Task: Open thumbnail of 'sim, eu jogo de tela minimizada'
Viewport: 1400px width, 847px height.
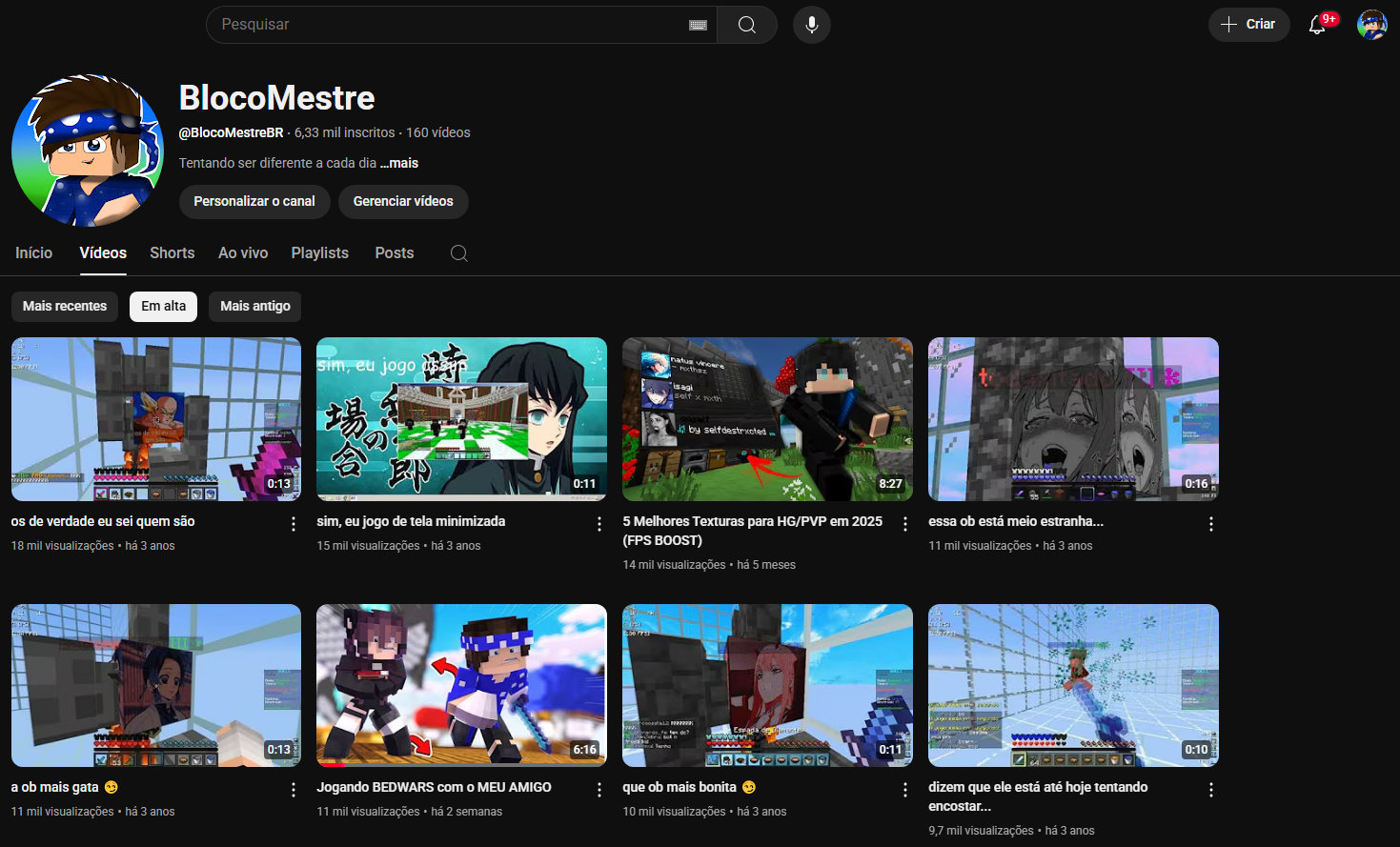Action: tap(462, 419)
